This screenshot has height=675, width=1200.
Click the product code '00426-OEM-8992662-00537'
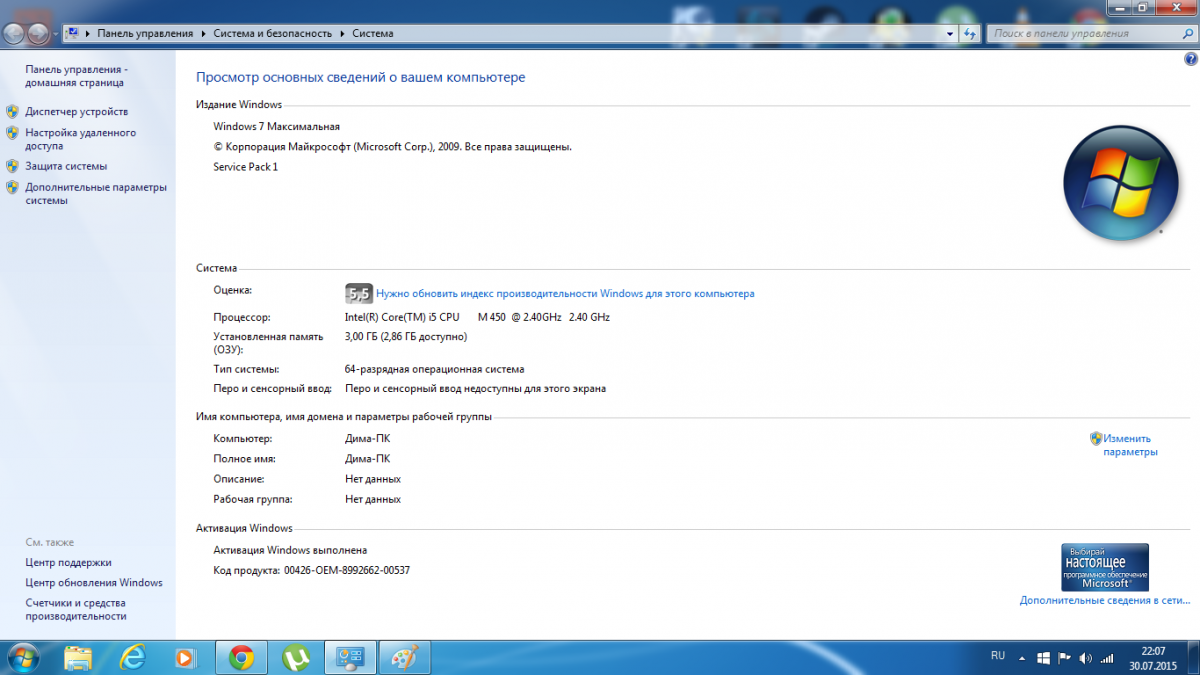[x=347, y=570]
